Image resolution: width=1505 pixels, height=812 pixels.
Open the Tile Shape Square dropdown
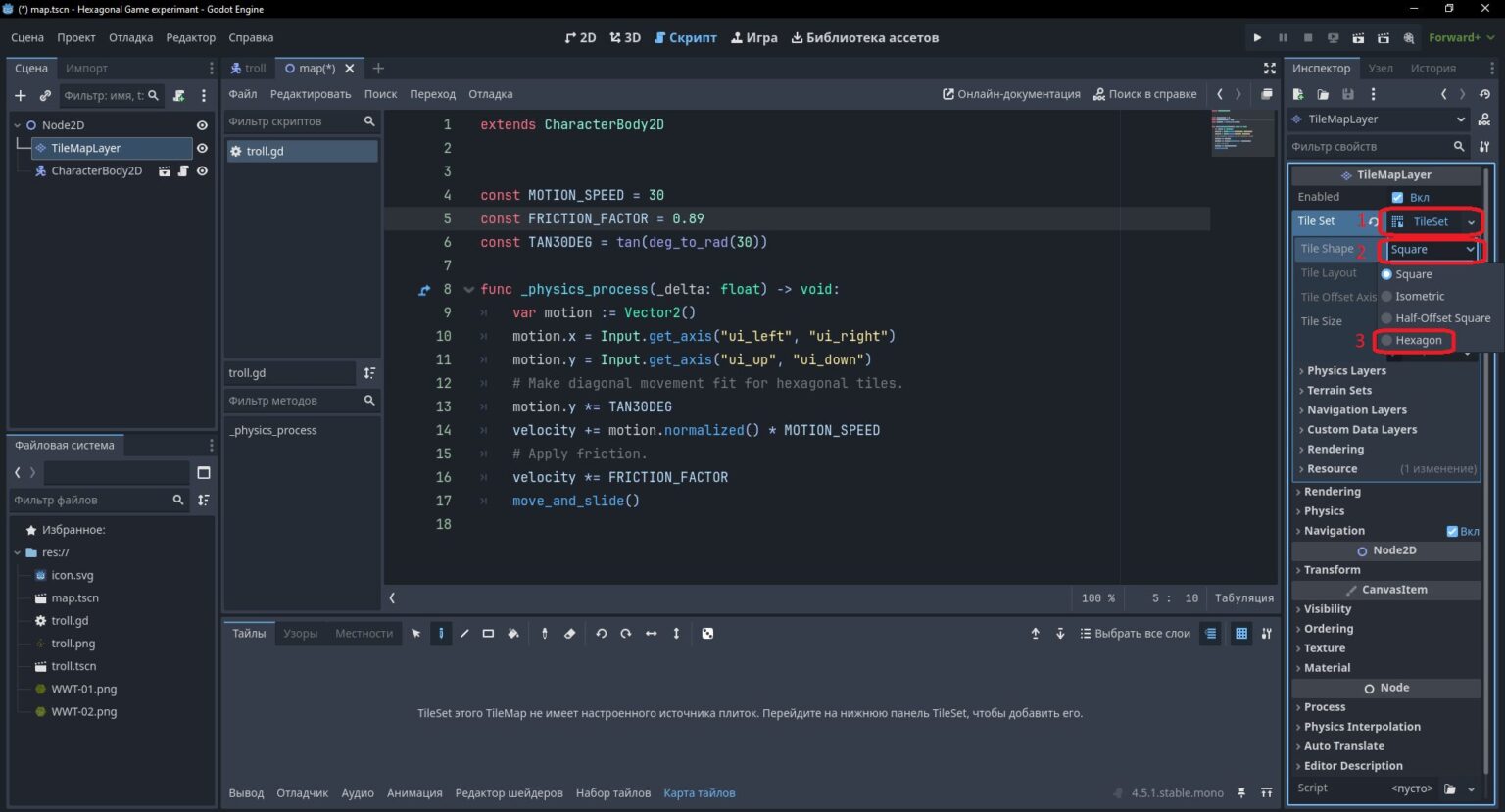tap(1432, 250)
